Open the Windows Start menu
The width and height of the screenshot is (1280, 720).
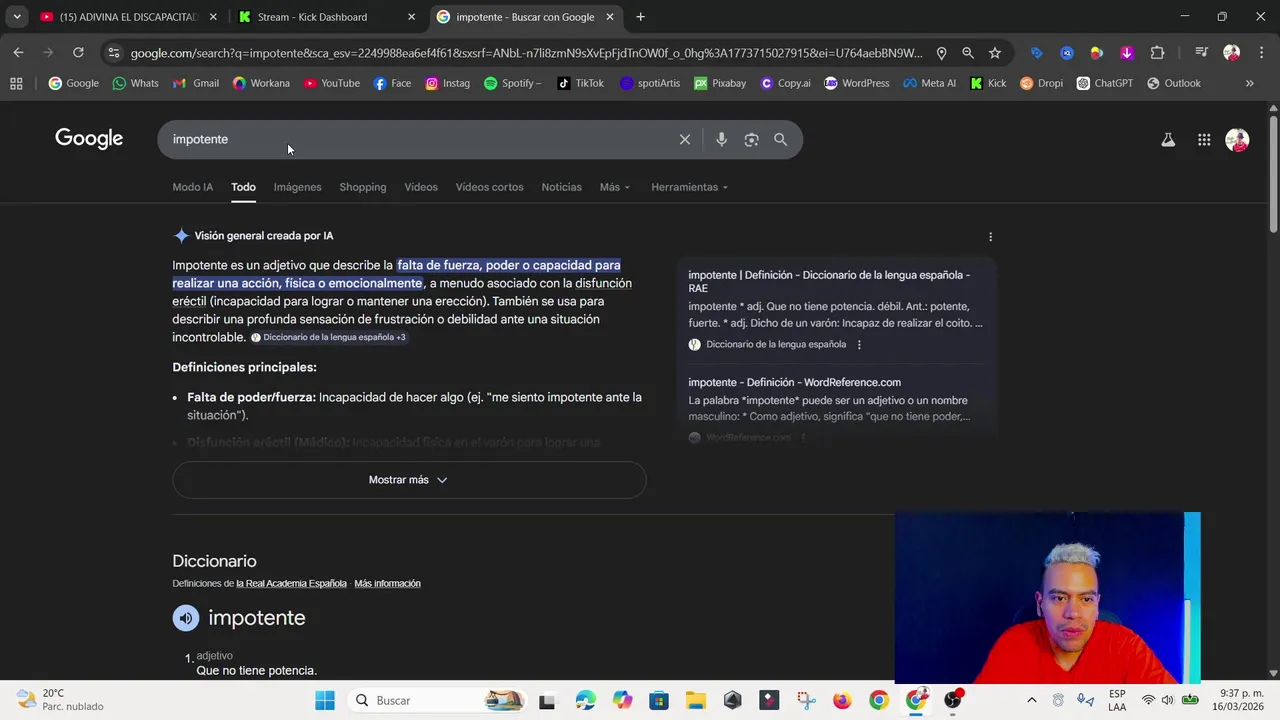point(325,700)
